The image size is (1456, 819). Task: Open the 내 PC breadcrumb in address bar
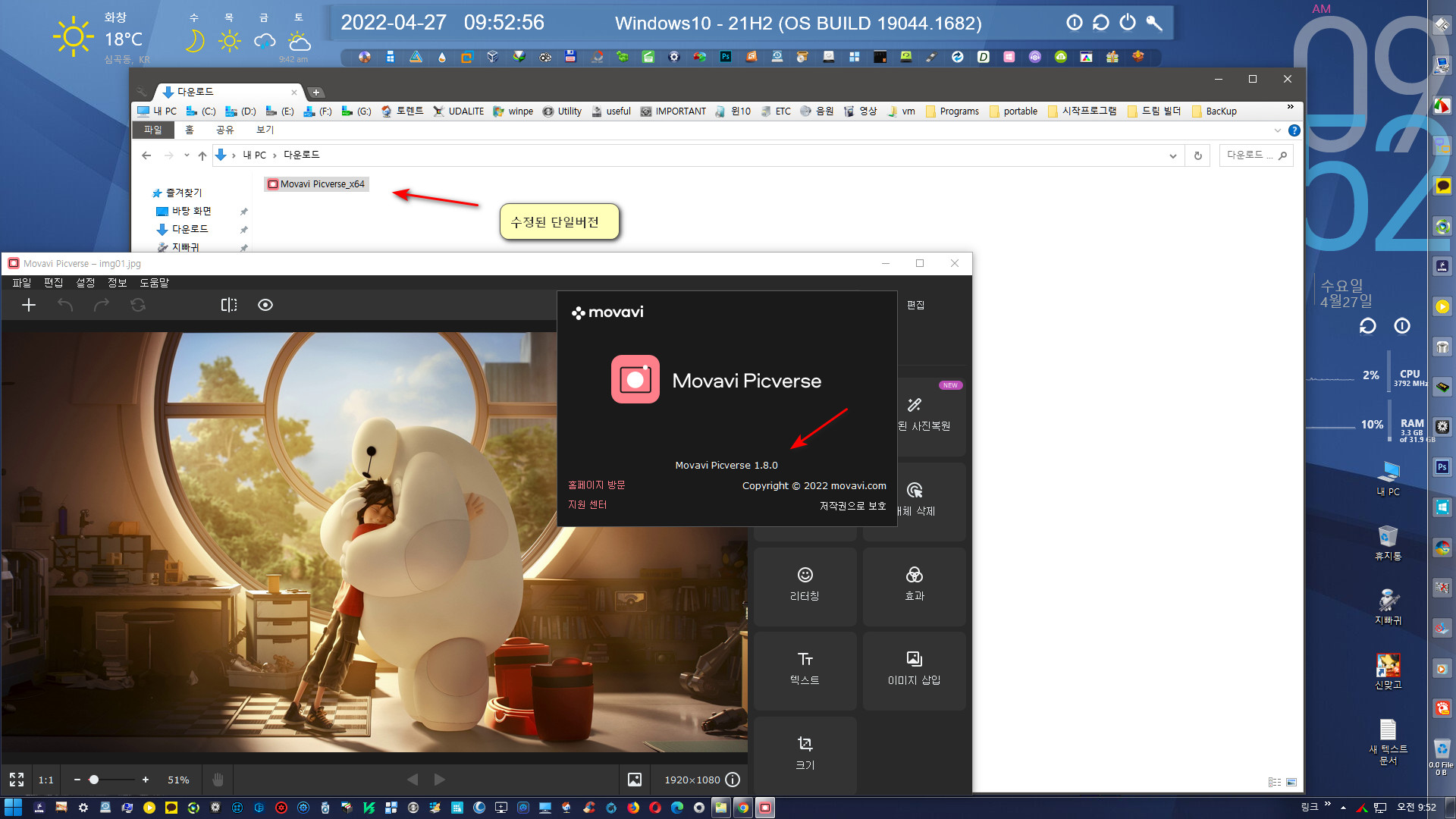[255, 155]
